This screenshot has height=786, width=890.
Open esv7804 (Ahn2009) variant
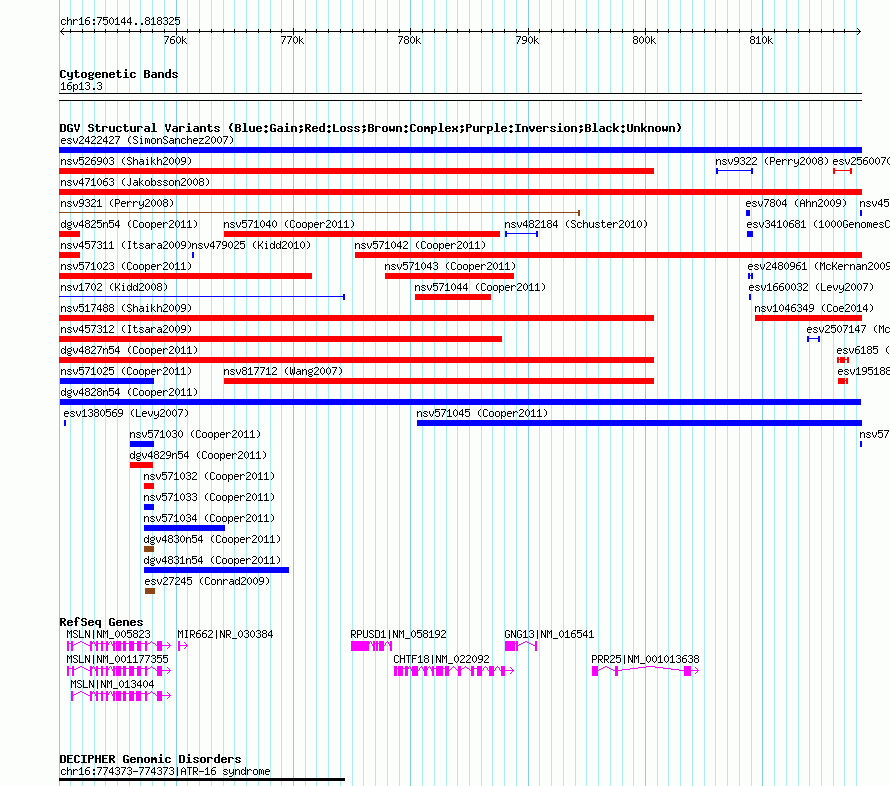pyautogui.click(x=796, y=203)
